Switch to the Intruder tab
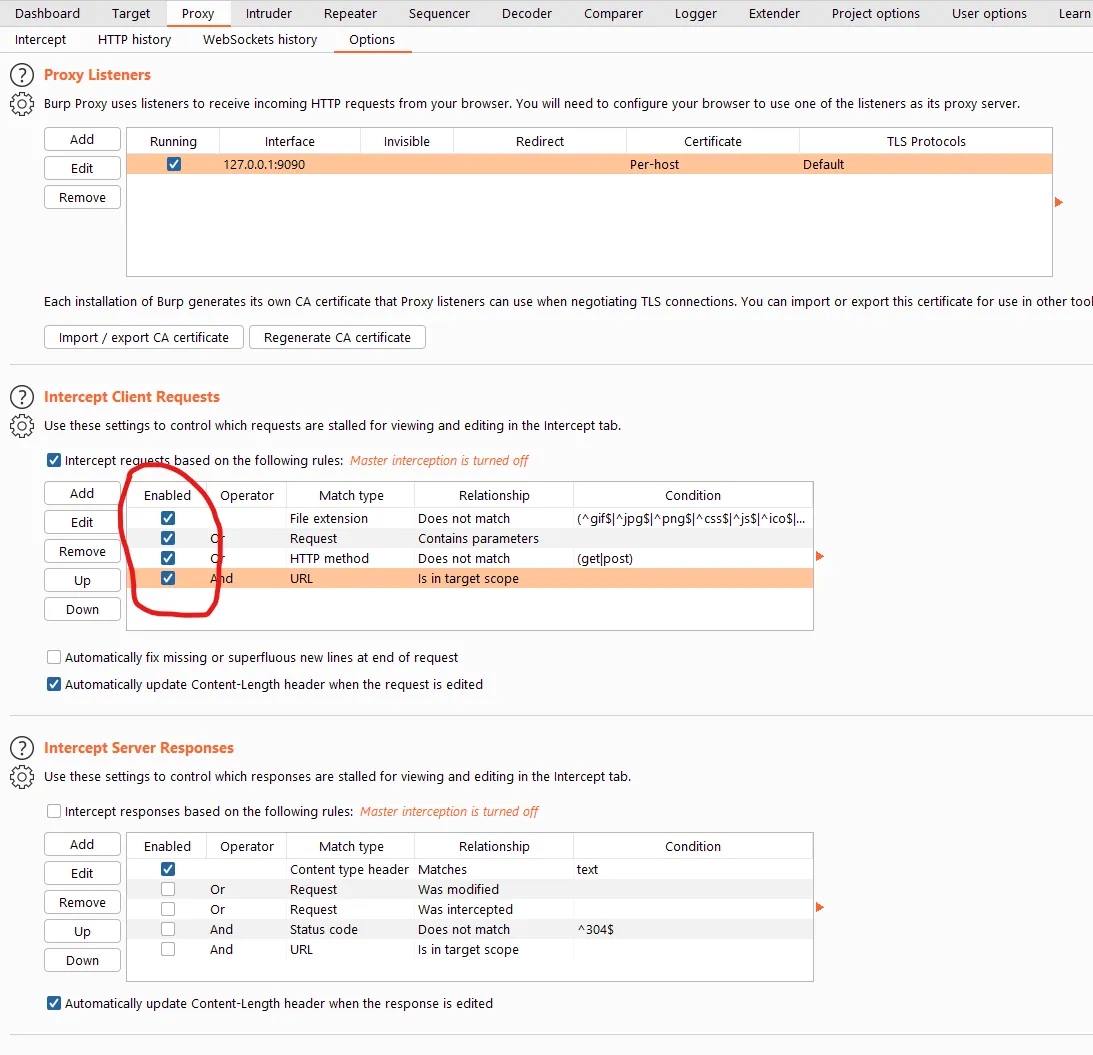This screenshot has width=1093, height=1055. pos(268,13)
